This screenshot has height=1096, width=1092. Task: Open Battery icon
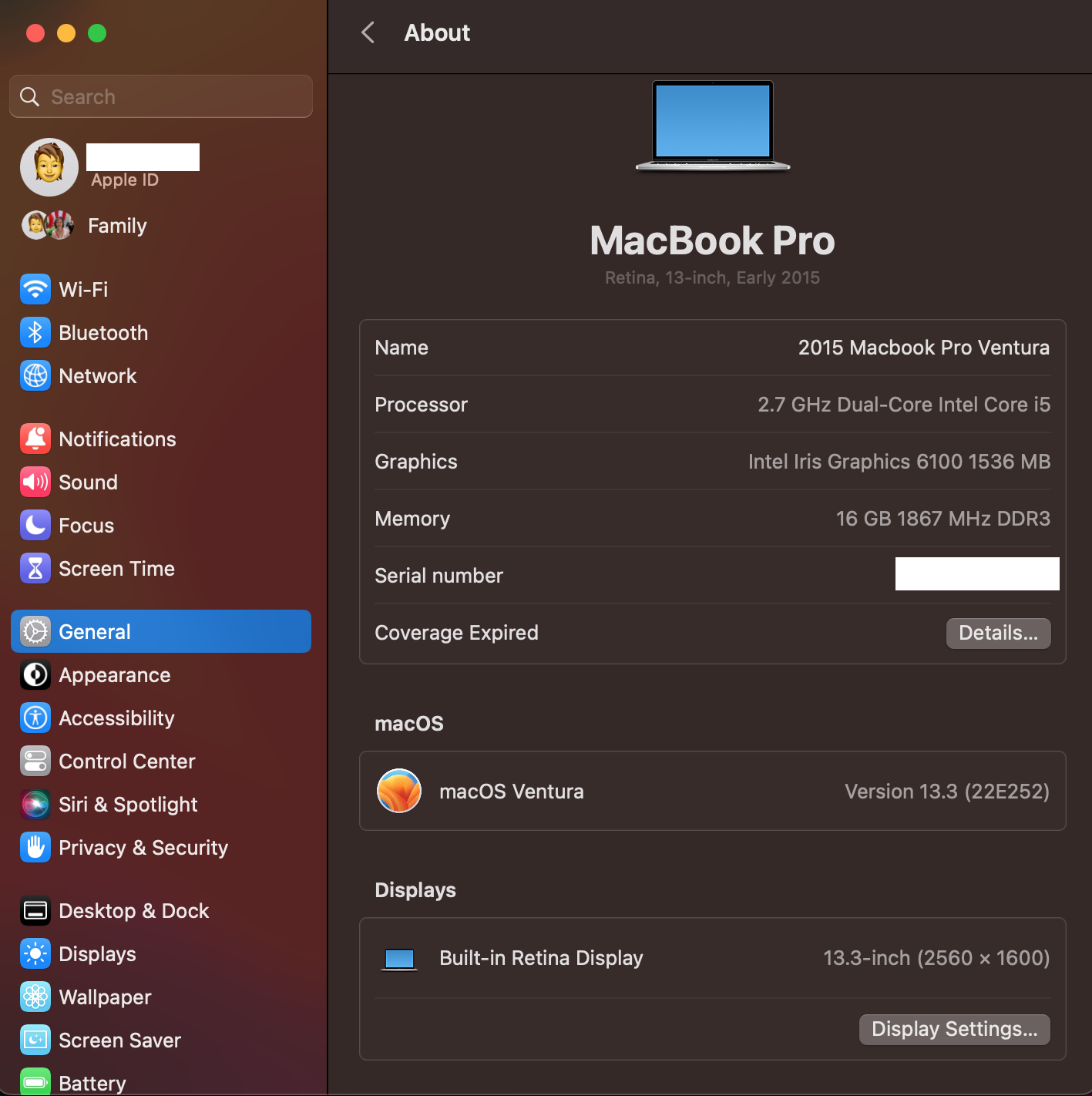(x=35, y=1082)
